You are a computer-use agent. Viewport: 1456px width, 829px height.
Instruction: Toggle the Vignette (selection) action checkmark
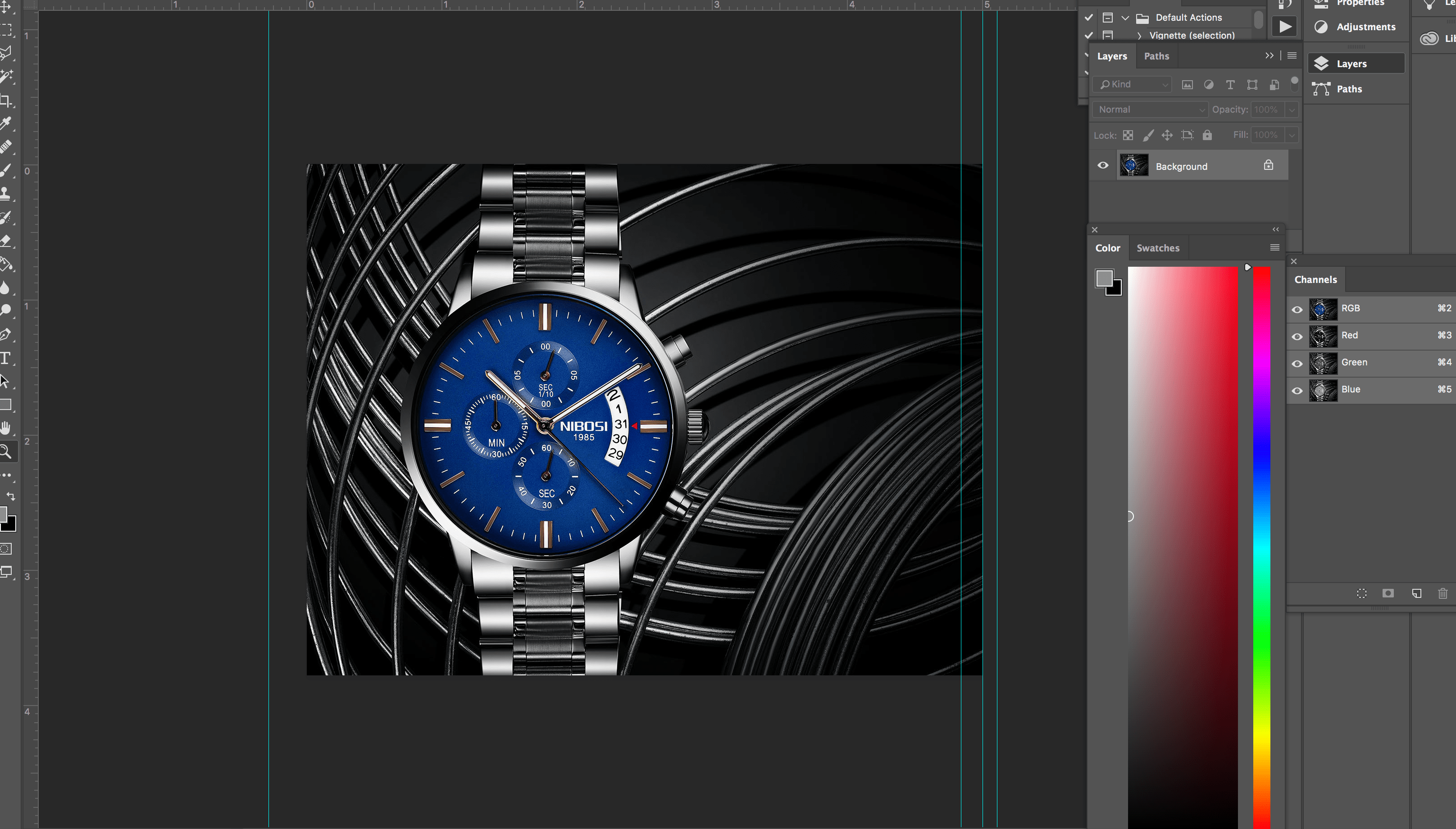[x=1089, y=35]
